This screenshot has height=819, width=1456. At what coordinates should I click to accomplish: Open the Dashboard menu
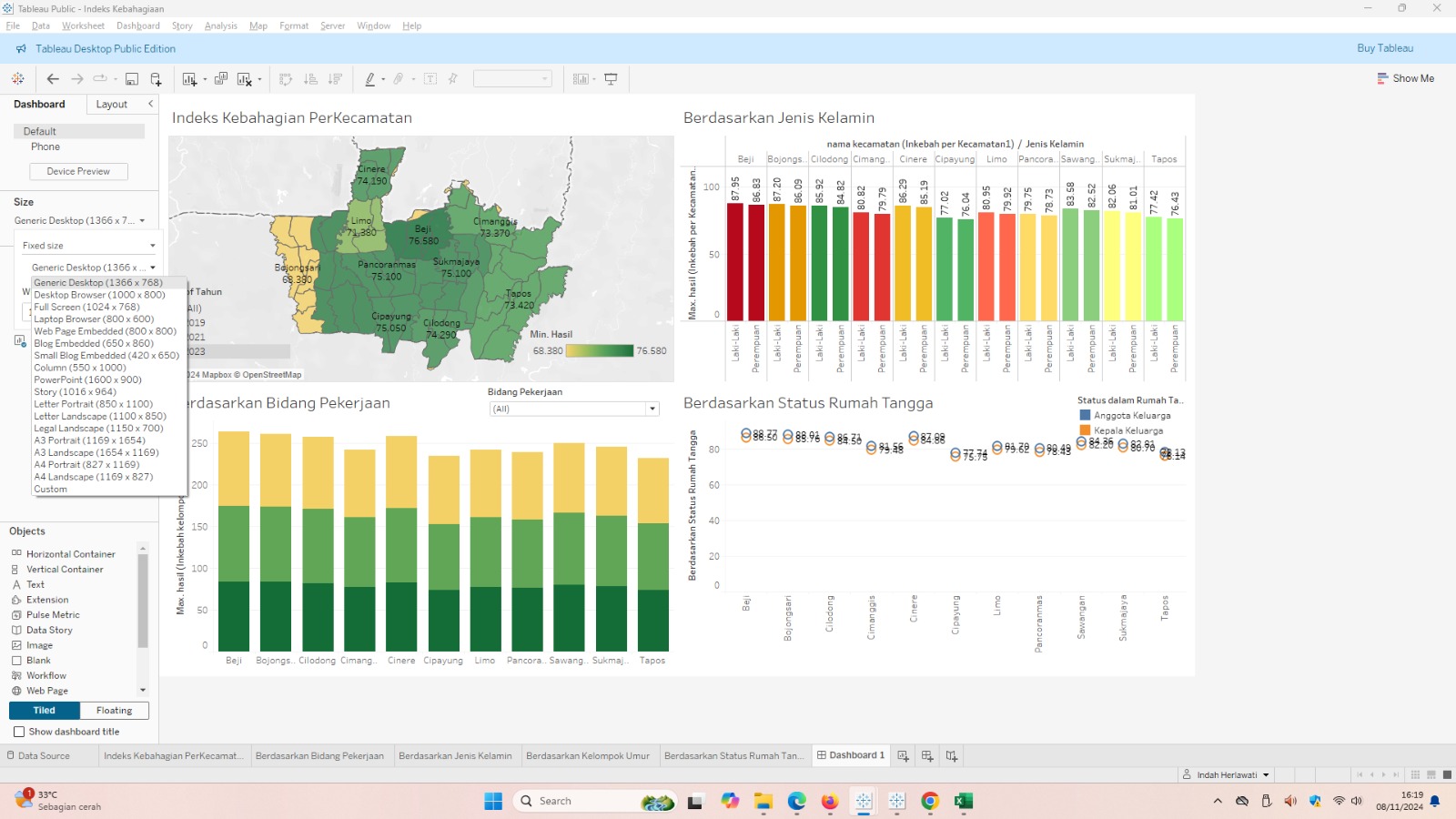(138, 25)
